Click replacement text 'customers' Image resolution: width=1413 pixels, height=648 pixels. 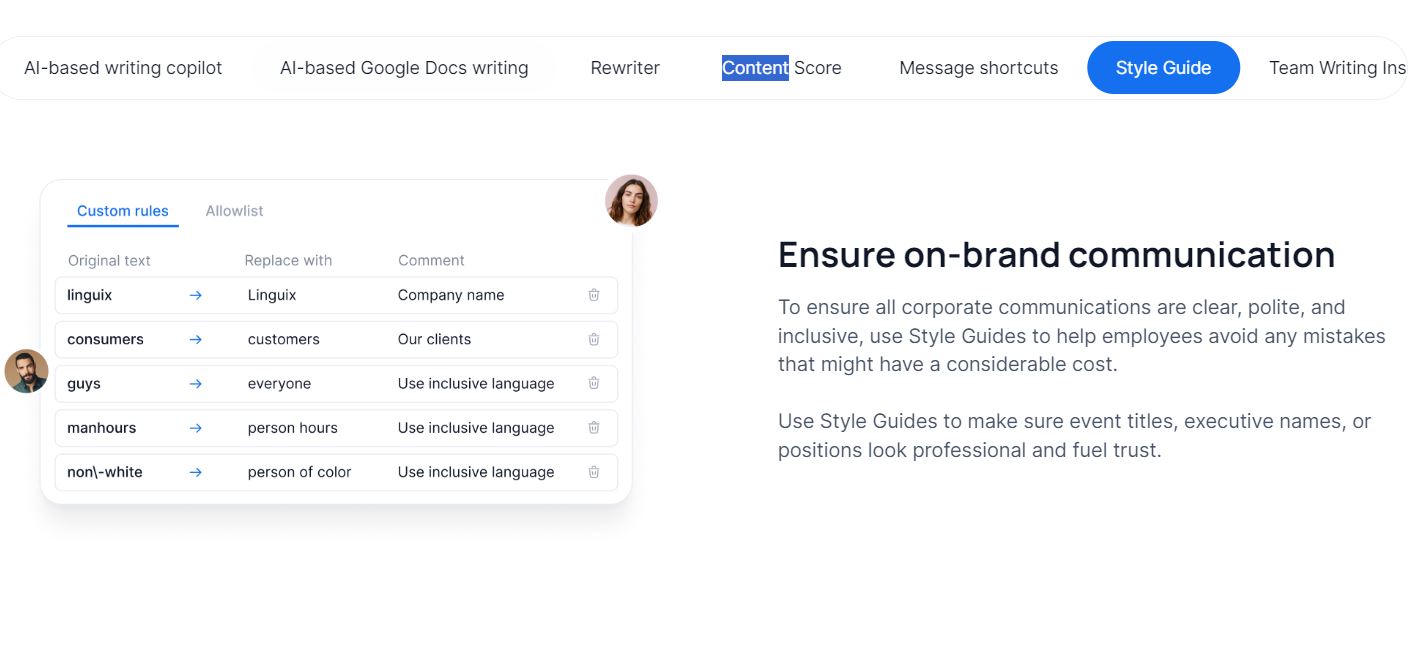(x=284, y=339)
